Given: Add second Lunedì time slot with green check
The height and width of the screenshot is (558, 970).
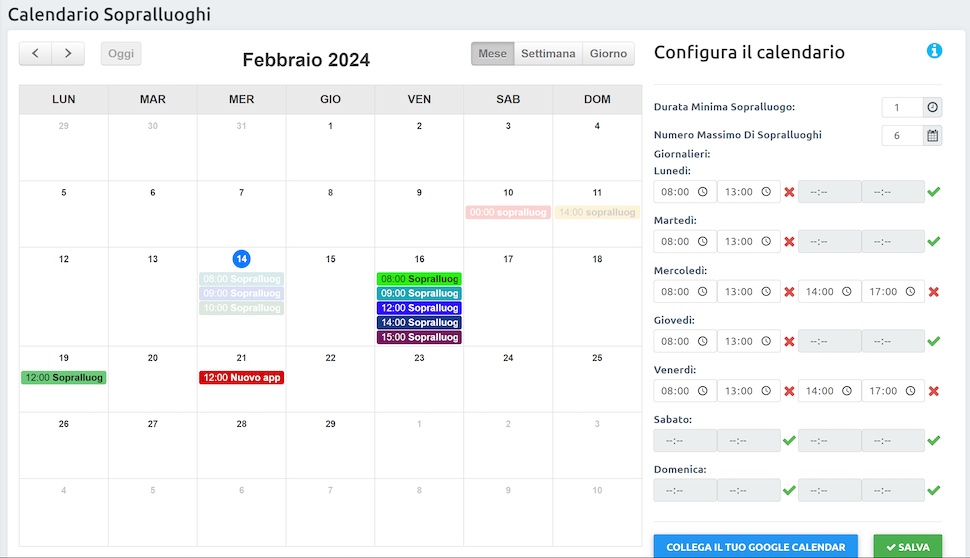Looking at the screenshot, I should [934, 192].
